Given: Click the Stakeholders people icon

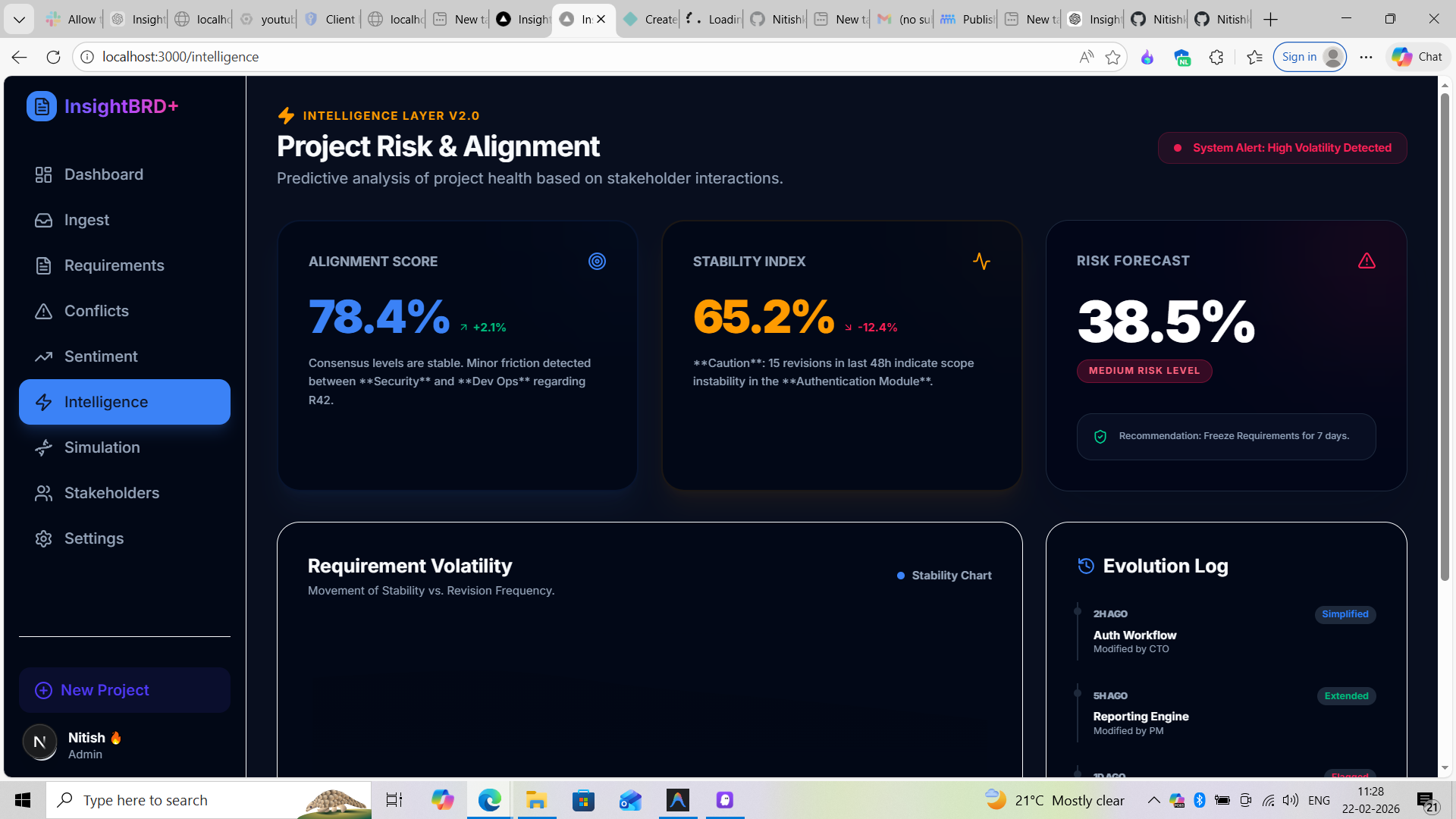Looking at the screenshot, I should (x=43, y=493).
